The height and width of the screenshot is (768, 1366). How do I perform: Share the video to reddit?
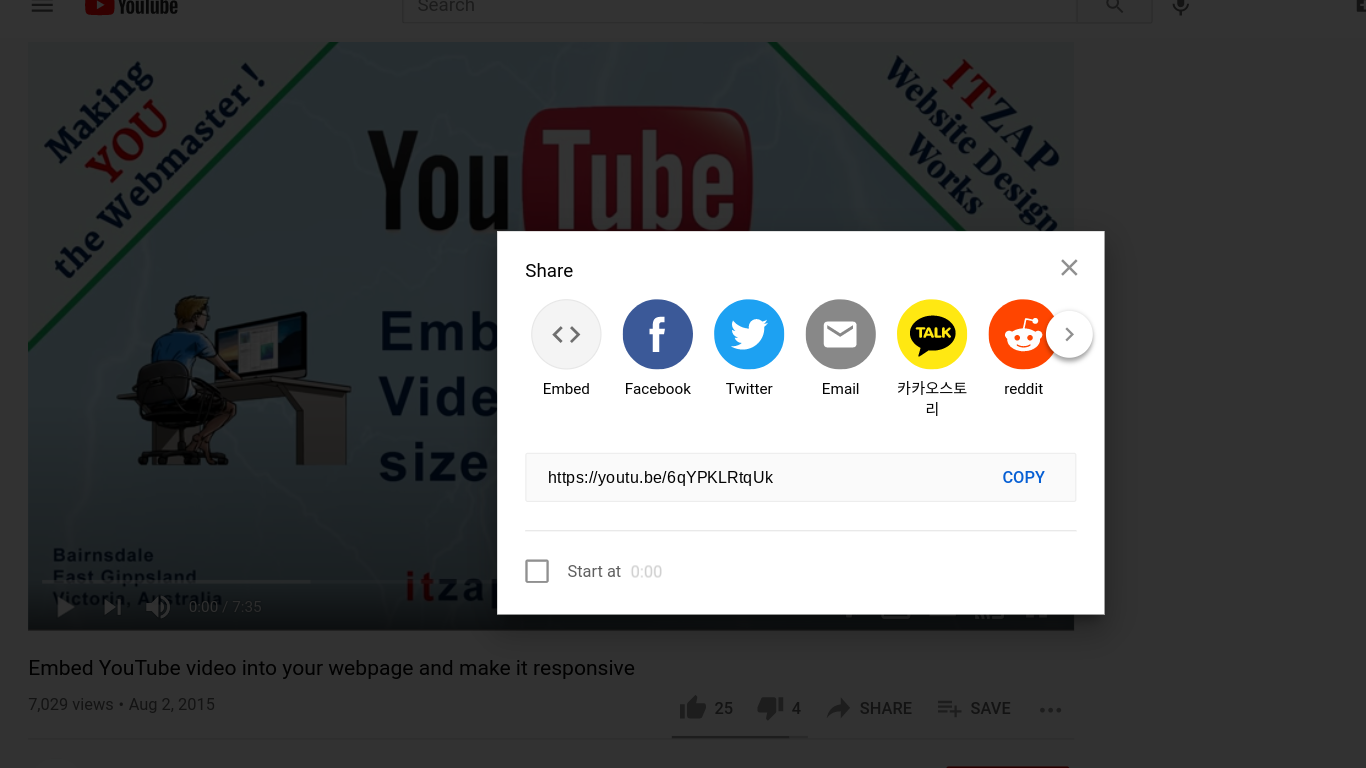pos(1021,335)
